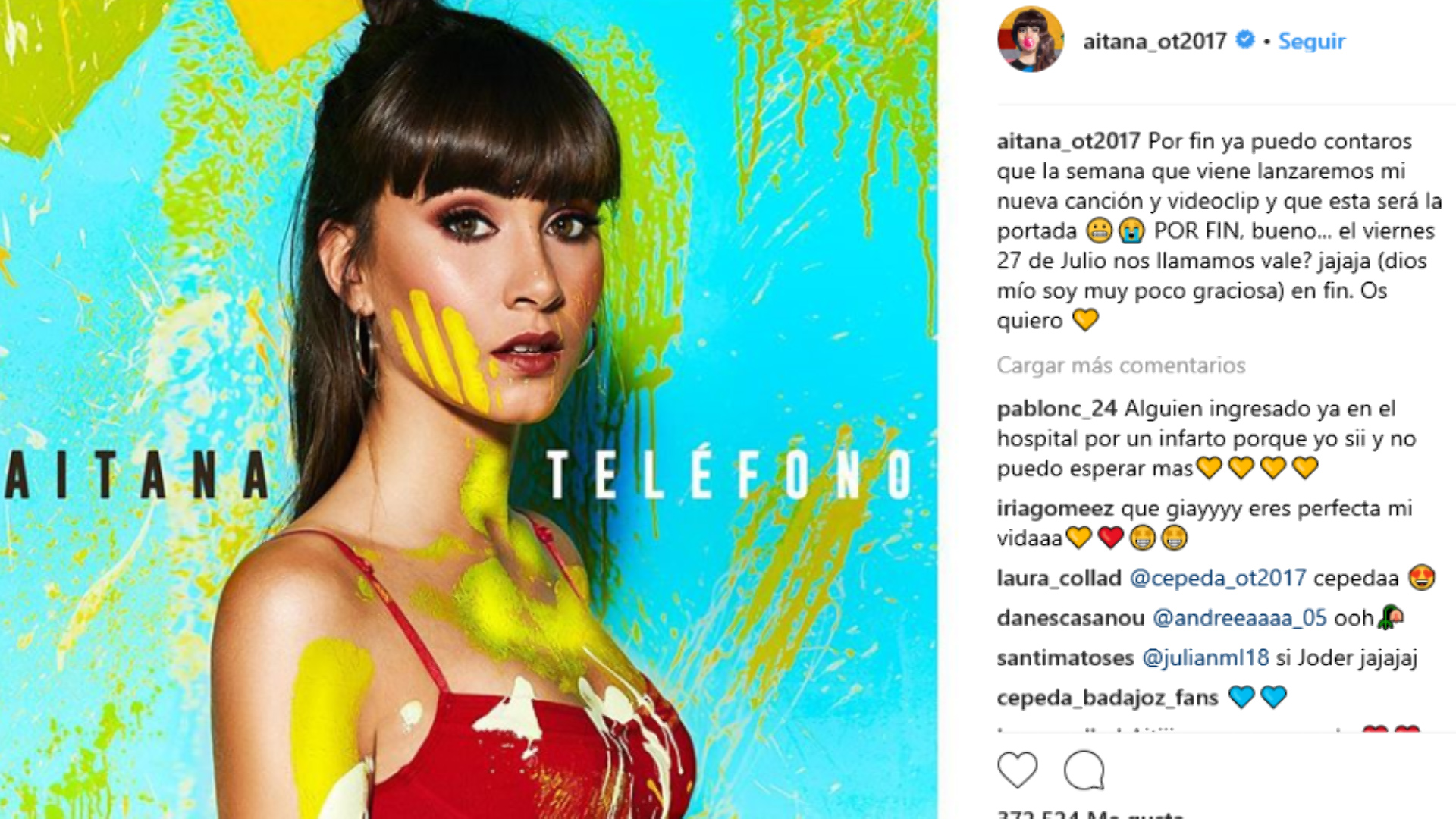Open the @andreeaaaa_05 mention
Image resolution: width=1456 pixels, height=819 pixels.
pos(1240,618)
